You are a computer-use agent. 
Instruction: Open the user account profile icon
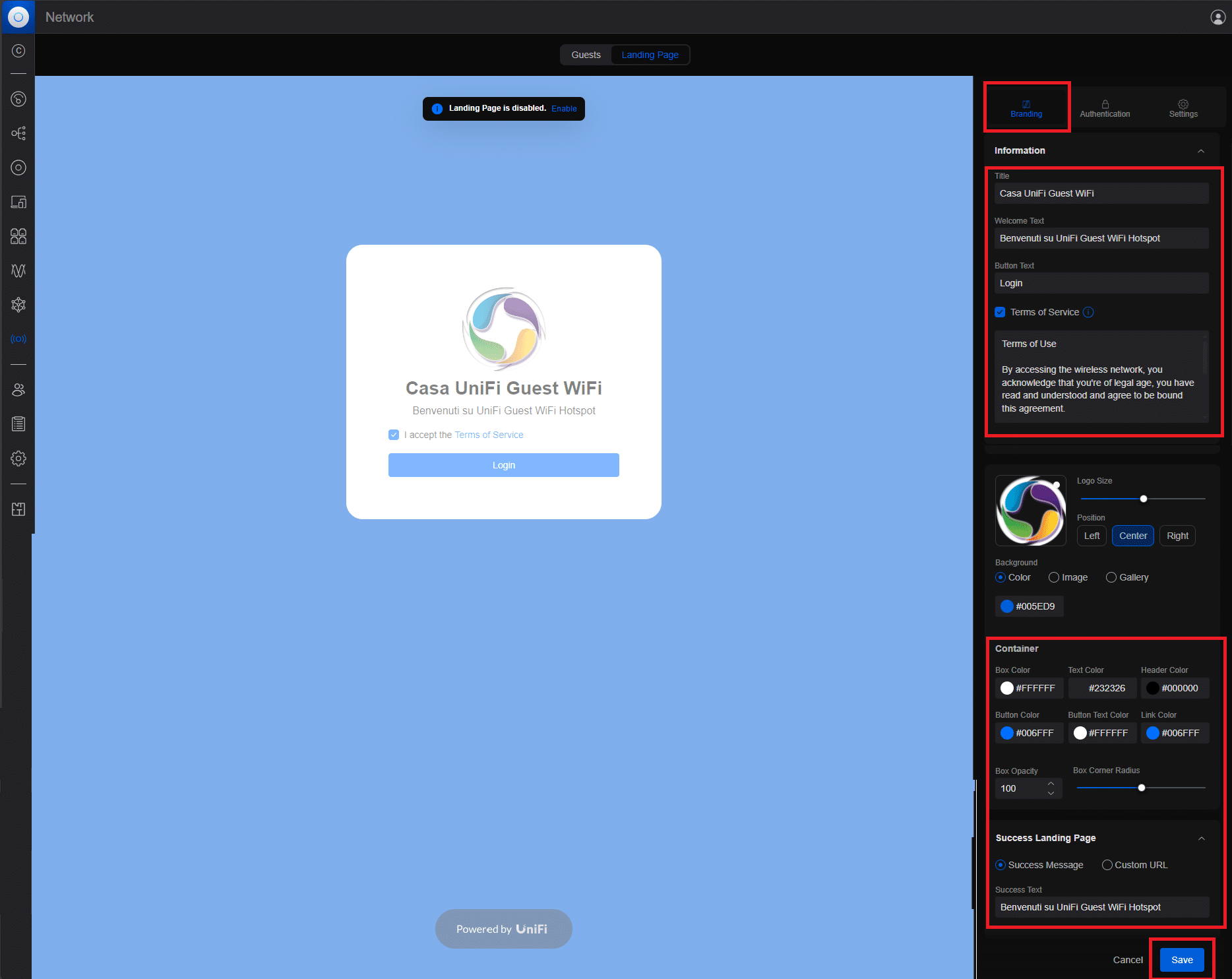[x=1217, y=17]
